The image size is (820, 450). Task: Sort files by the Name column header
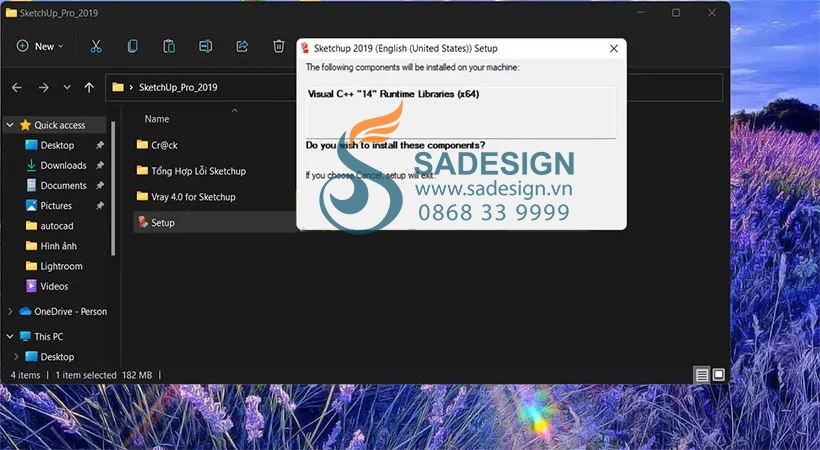[x=156, y=119]
